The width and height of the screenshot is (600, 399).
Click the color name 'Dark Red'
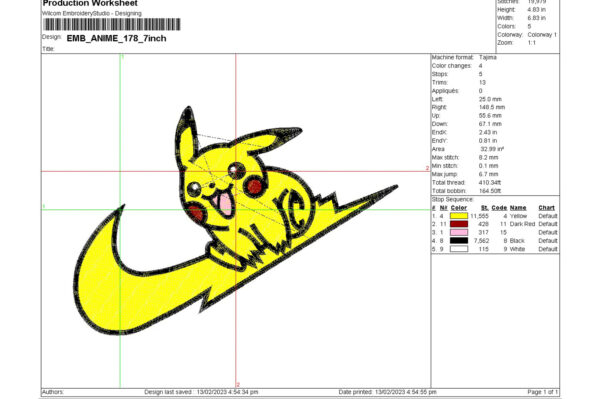click(522, 224)
